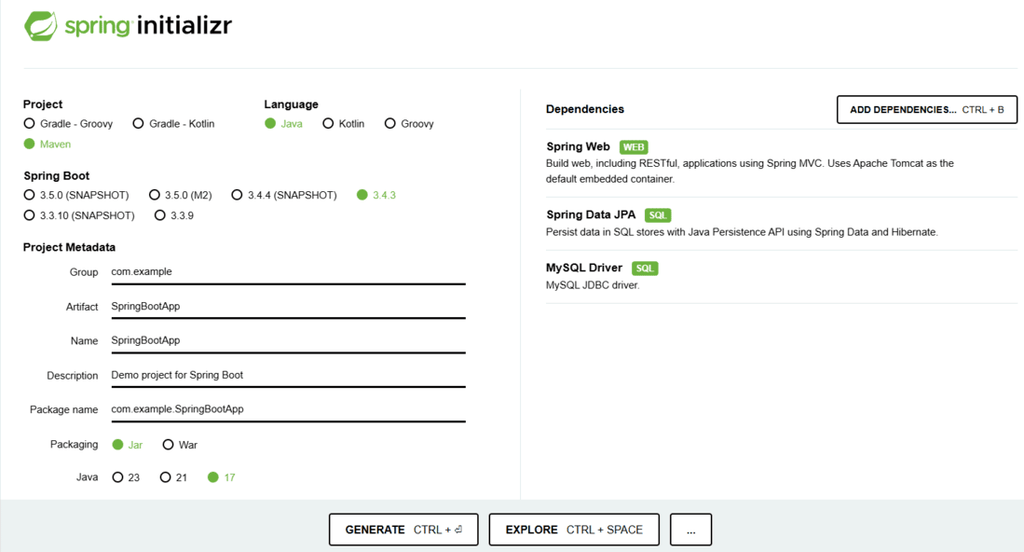The height and width of the screenshot is (552, 1024).
Task: Click the Package name input field
Action: 288,409
